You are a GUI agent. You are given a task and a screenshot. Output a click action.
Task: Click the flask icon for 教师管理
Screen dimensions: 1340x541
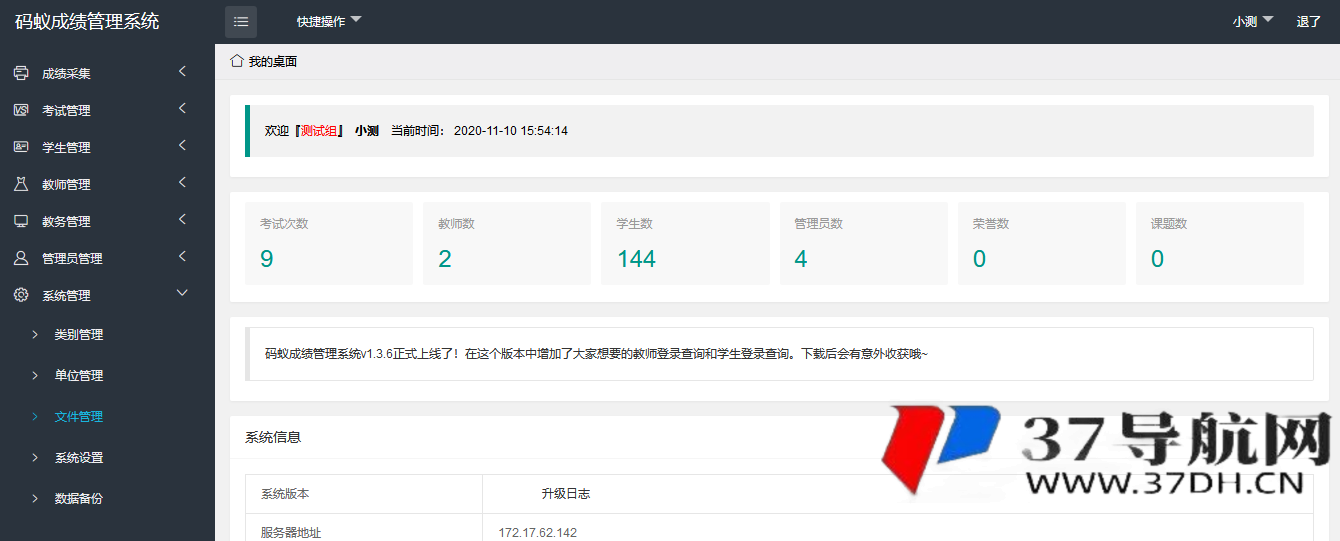[x=21, y=184]
